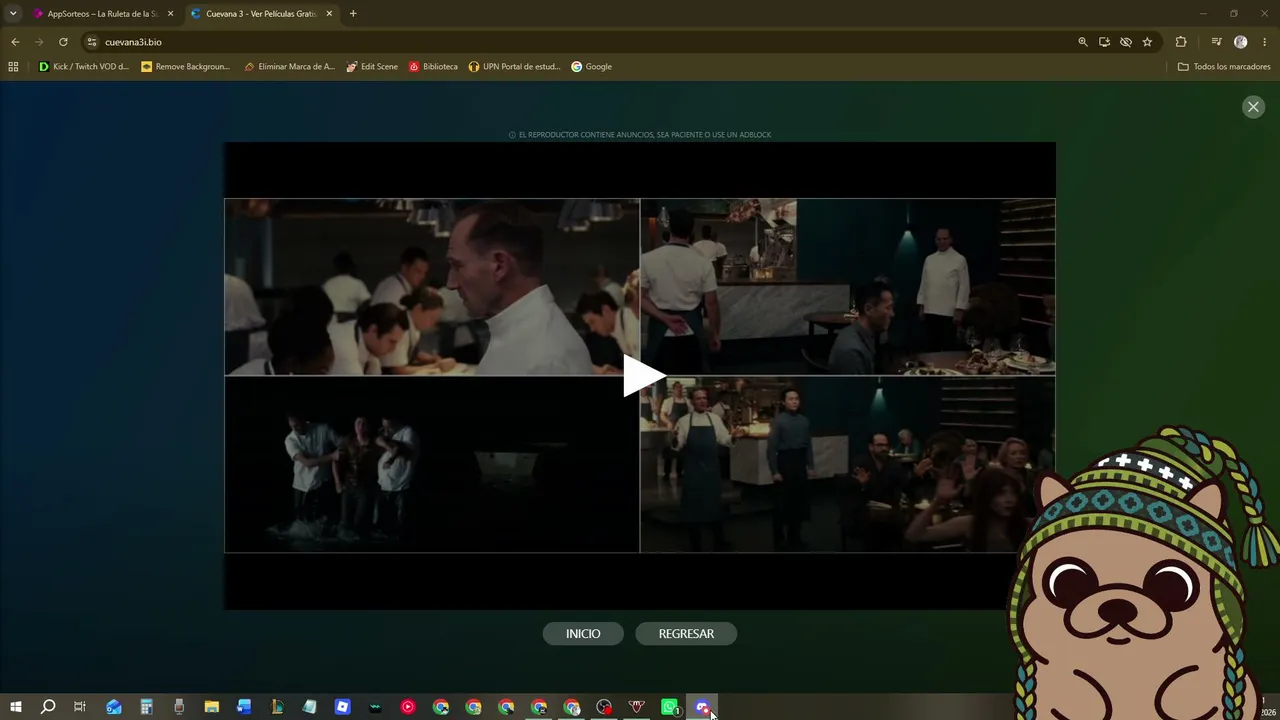Image resolution: width=1280 pixels, height=720 pixels.
Task: View site information for cuevana3i.bio
Action: click(x=92, y=42)
